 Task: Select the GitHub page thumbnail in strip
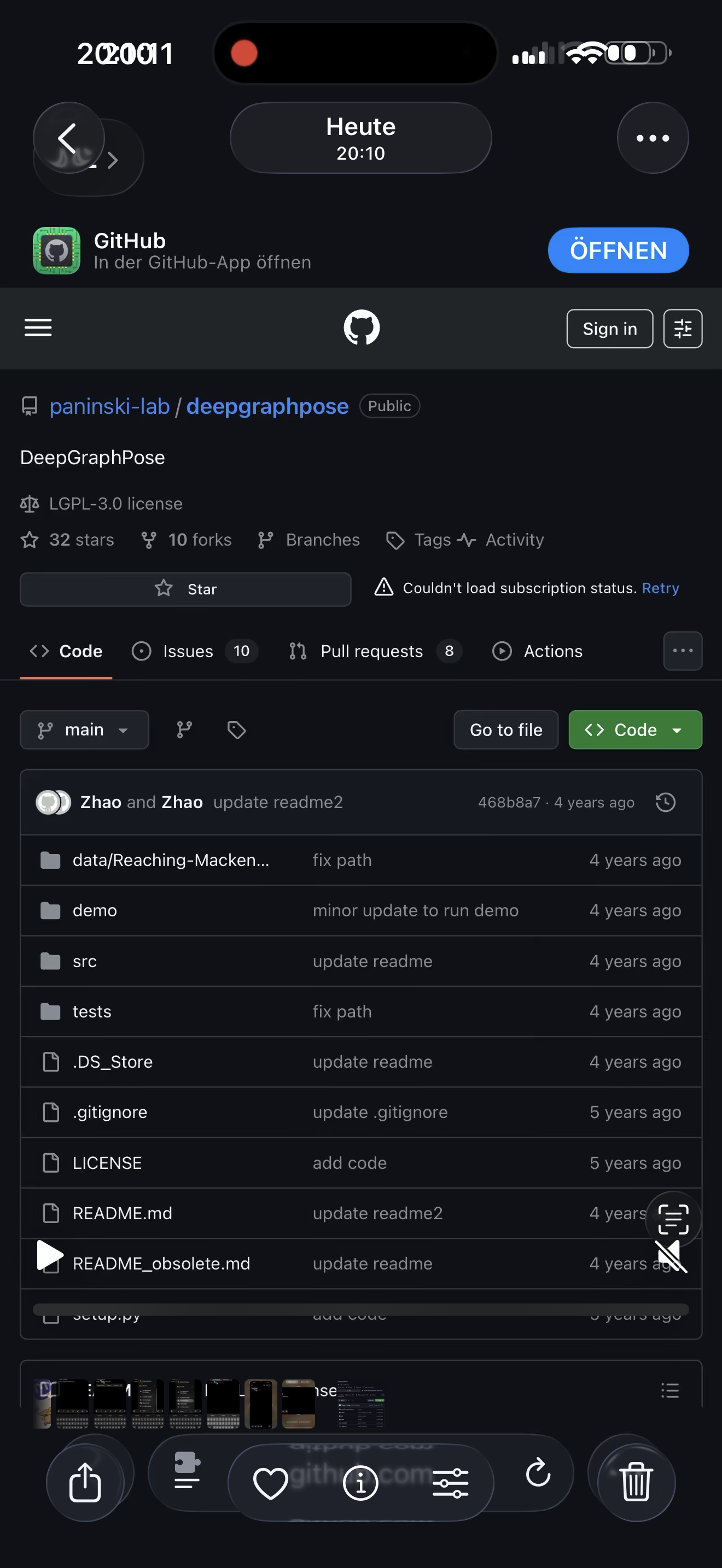361,1403
